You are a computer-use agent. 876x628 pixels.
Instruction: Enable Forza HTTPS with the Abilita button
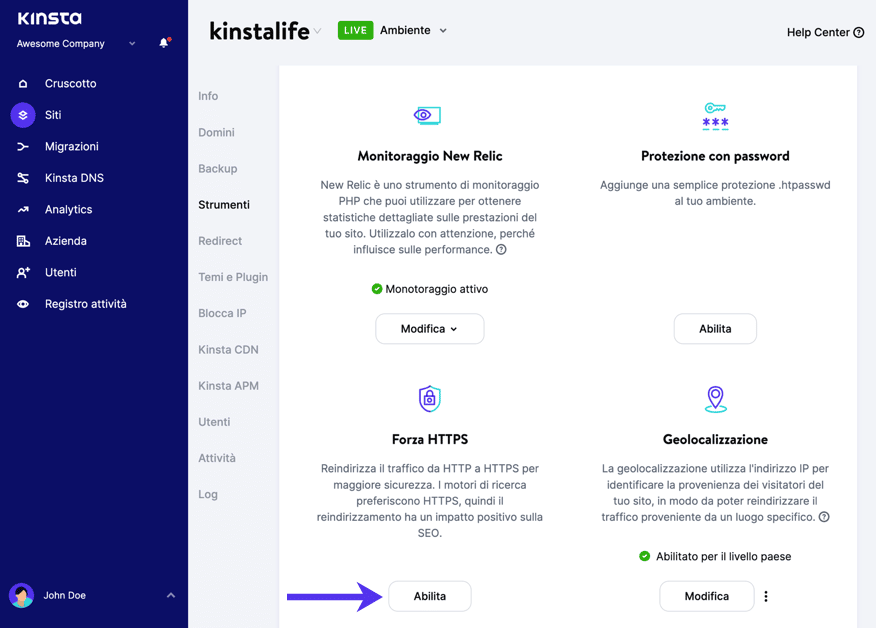(x=430, y=596)
